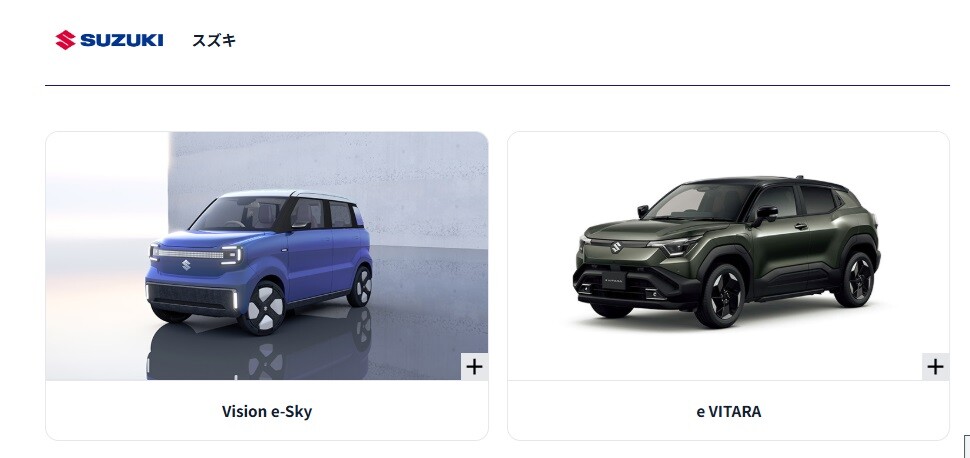Click the rear wheel of the Vision e-Sky
The width and height of the screenshot is (970, 458).
point(359,287)
